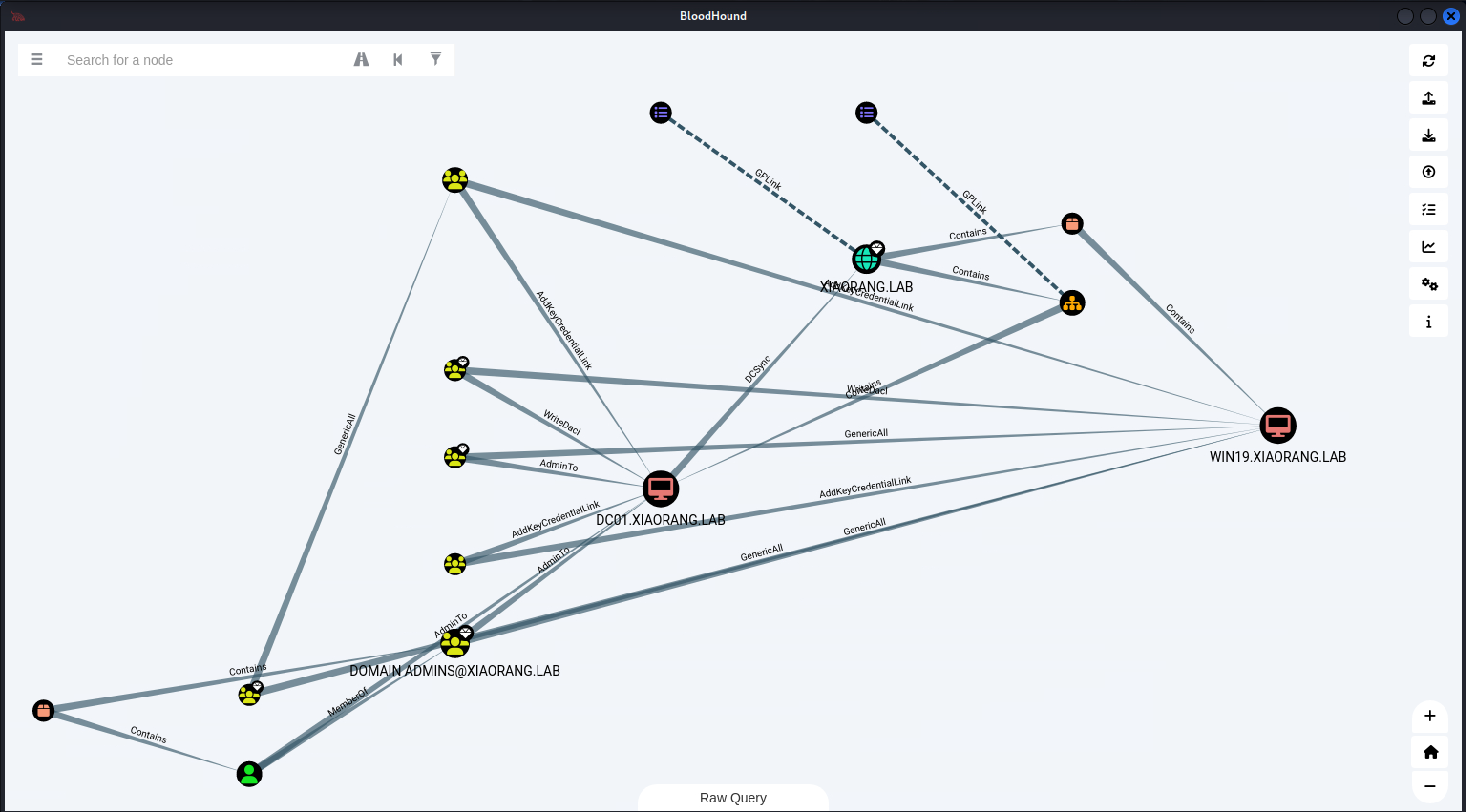Click the DOMAIN ADMINS@XIAORANG.LAB label
The height and width of the screenshot is (812, 1466).
(x=455, y=670)
